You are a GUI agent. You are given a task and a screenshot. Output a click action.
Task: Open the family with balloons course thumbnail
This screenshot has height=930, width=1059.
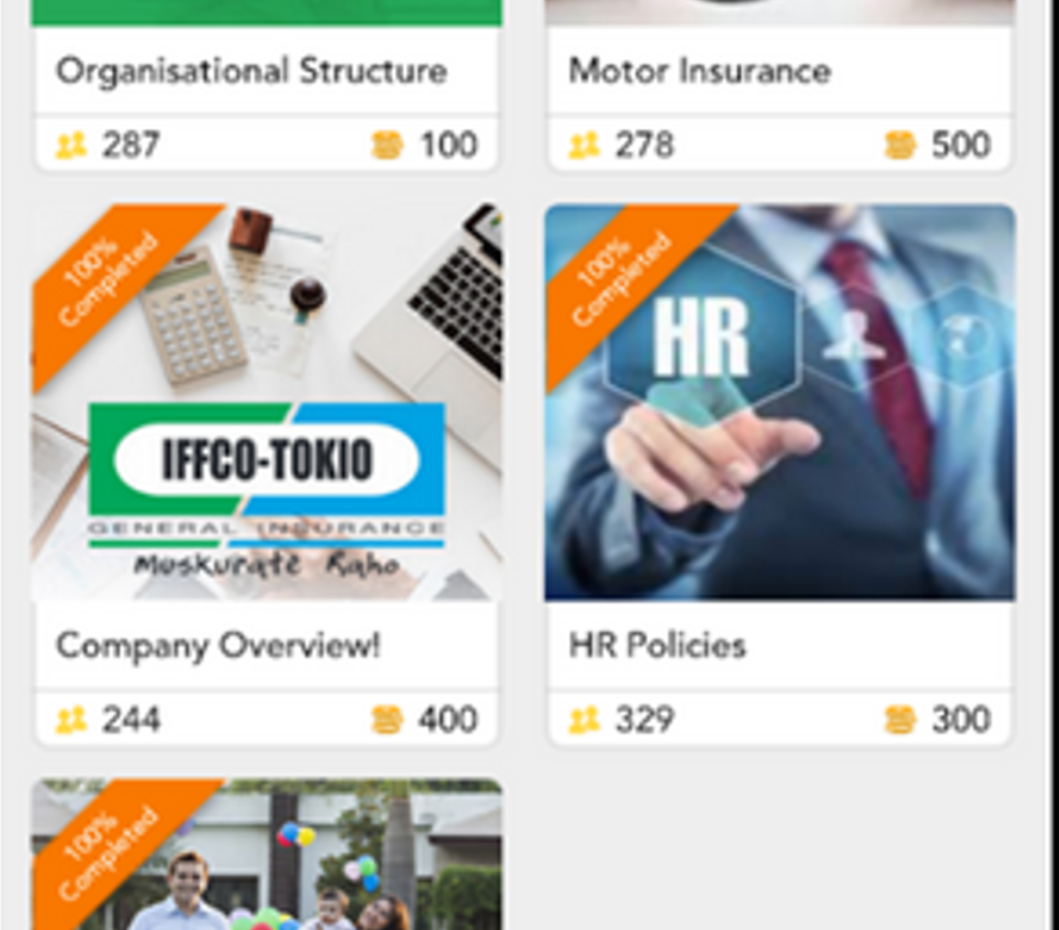267,854
